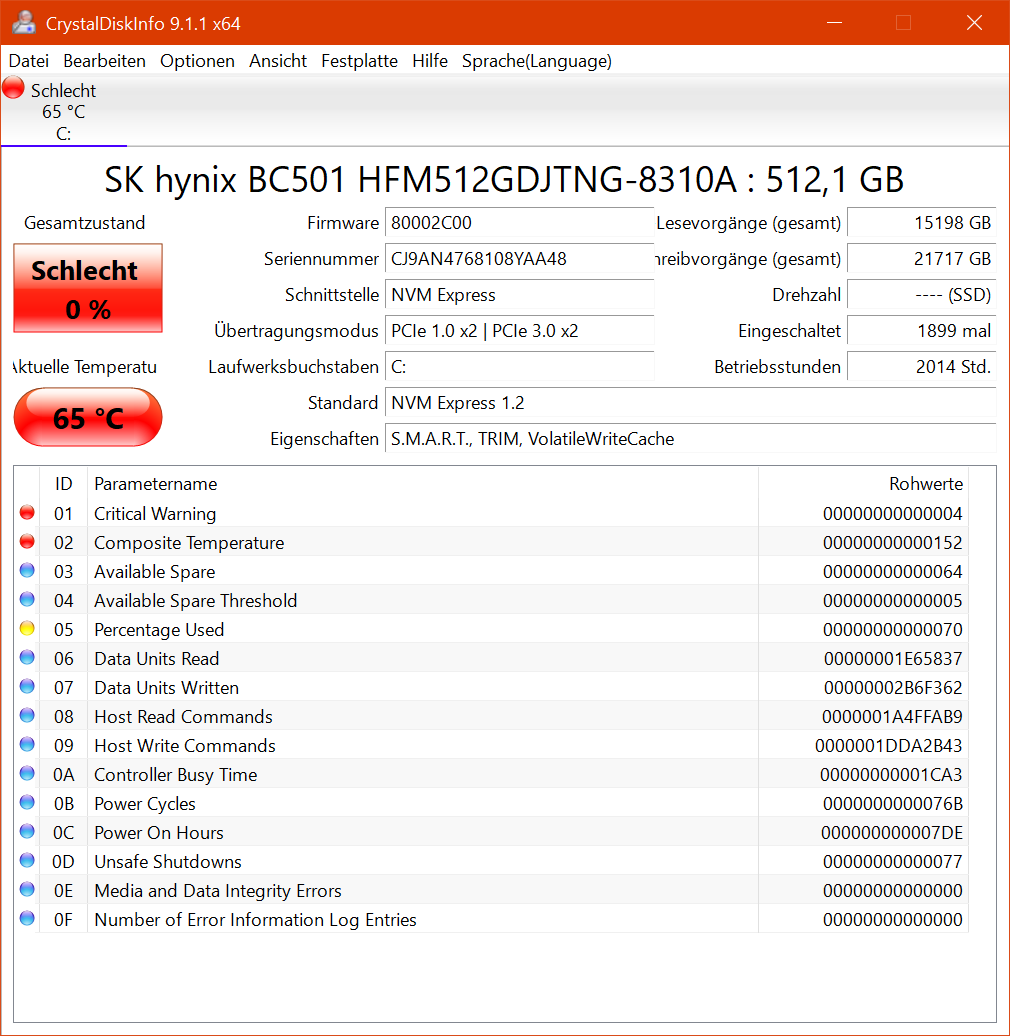The height and width of the screenshot is (1036, 1010).
Task: Click the Schnittstelle field showing NVM Express
Action: (519, 295)
